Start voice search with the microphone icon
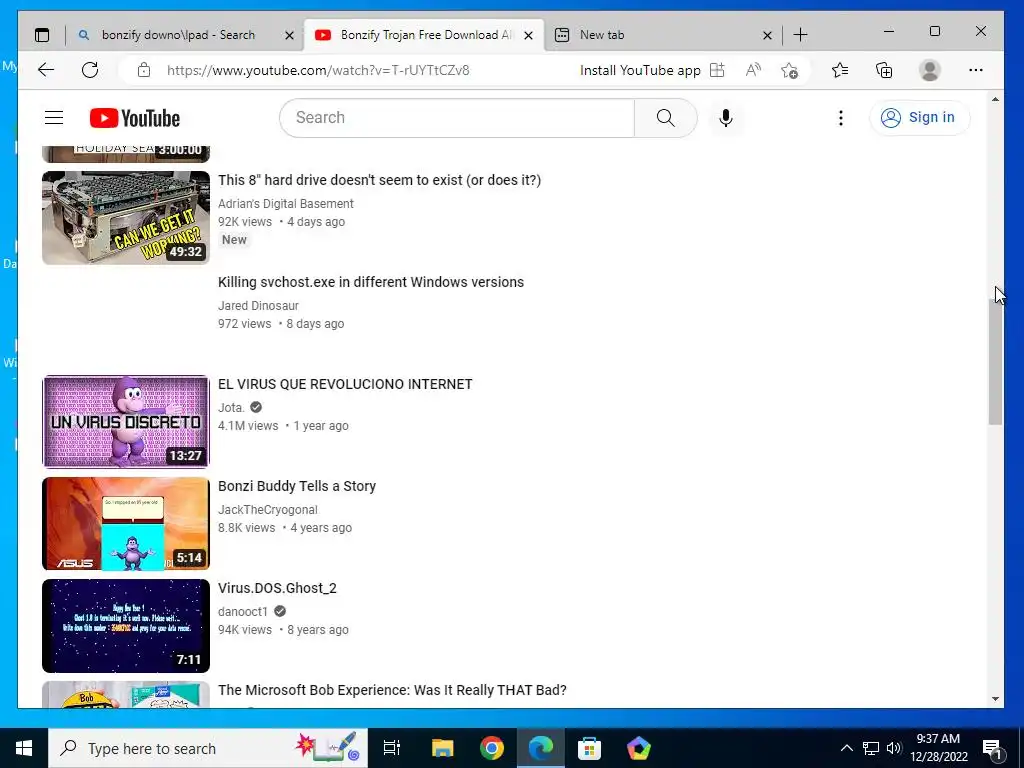The image size is (1024, 768). point(726,118)
